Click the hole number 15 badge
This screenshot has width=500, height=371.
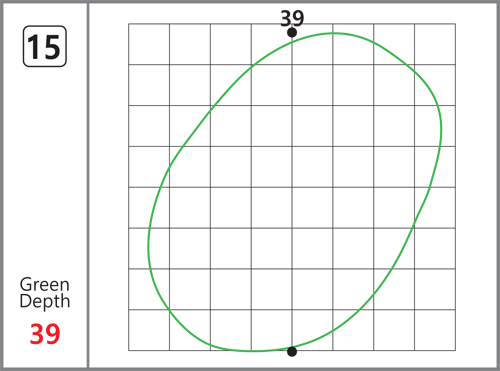45,46
